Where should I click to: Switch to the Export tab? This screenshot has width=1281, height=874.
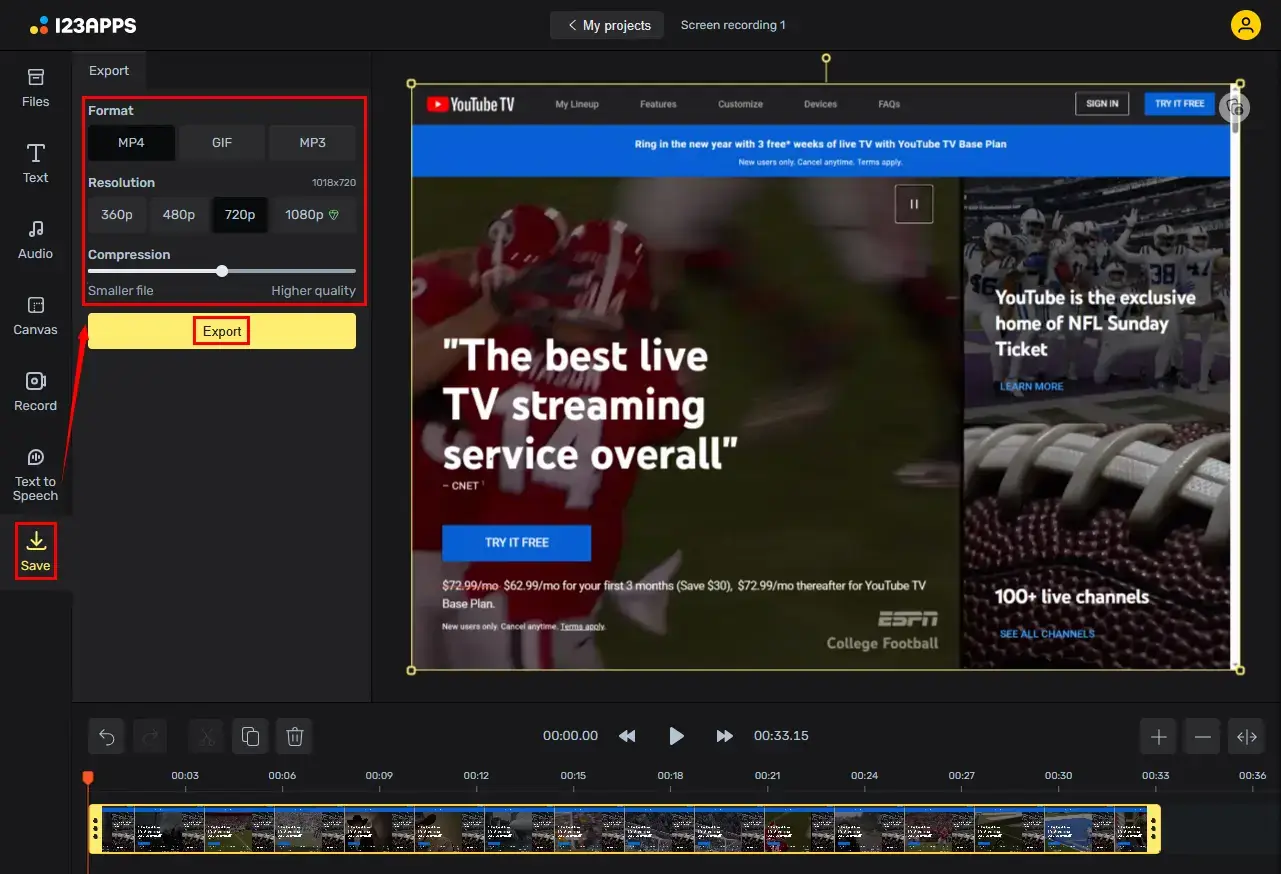[109, 71]
